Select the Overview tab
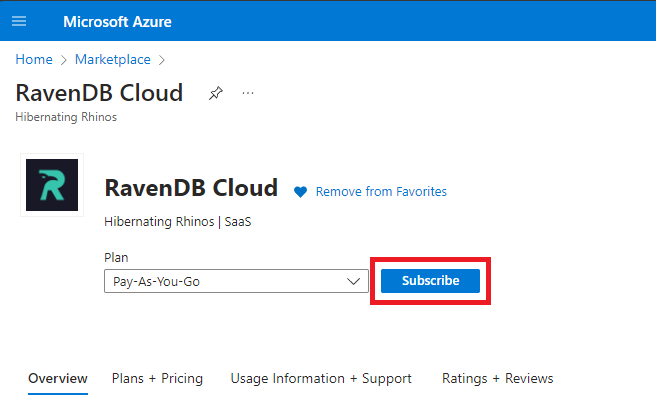This screenshot has height=418, width=656. pos(58,378)
